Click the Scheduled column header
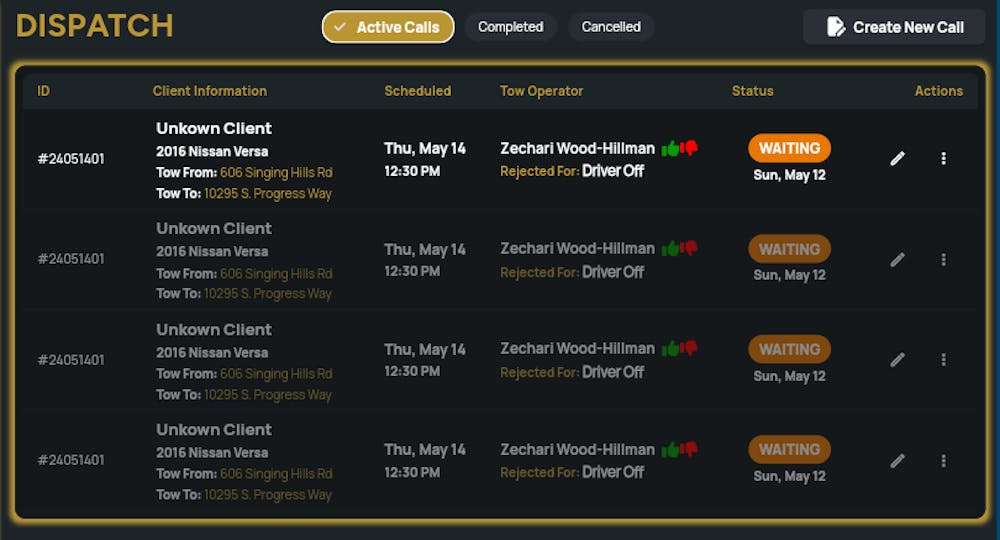The height and width of the screenshot is (540, 1000). coord(417,91)
